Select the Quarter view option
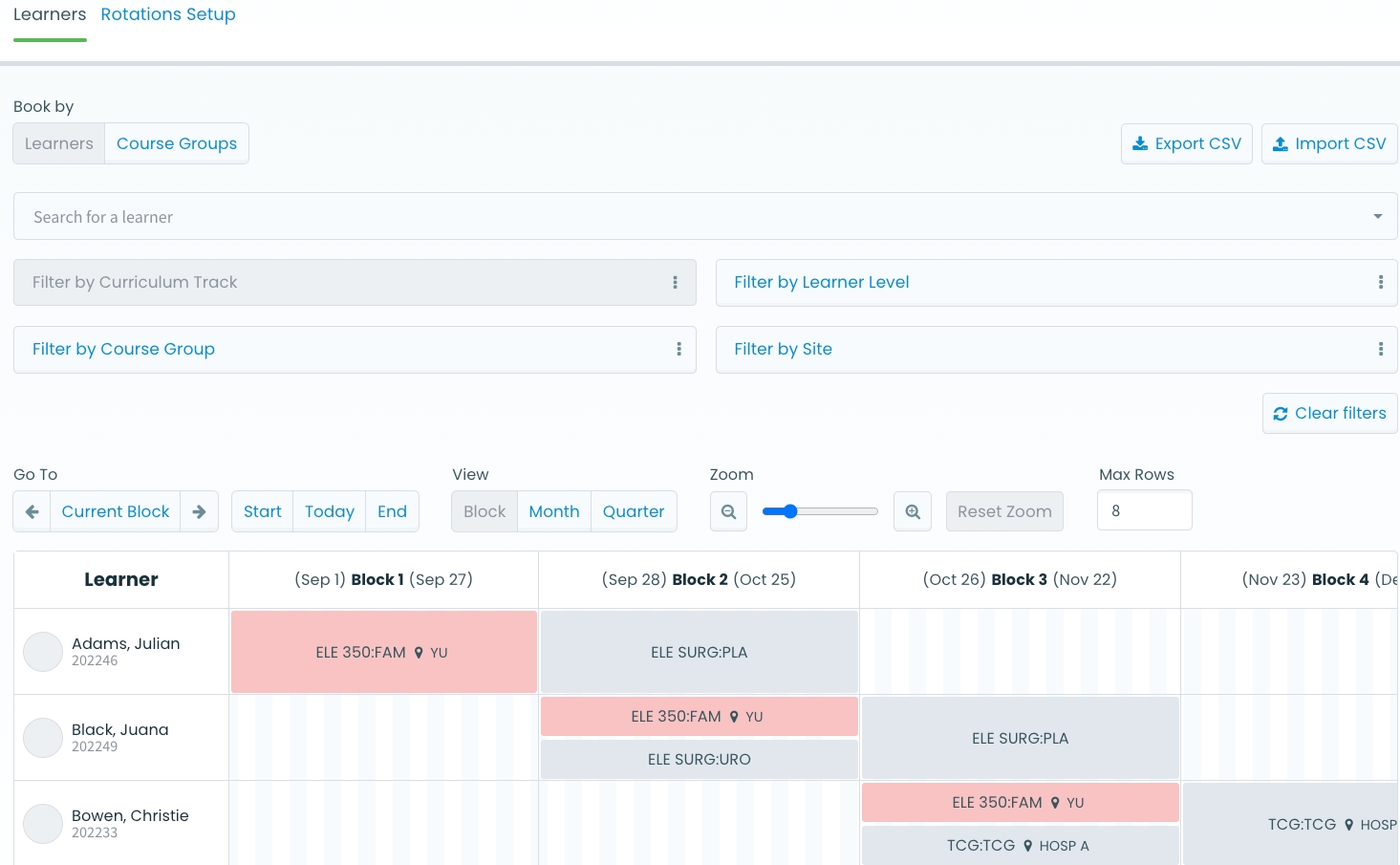1400x865 pixels. [634, 511]
